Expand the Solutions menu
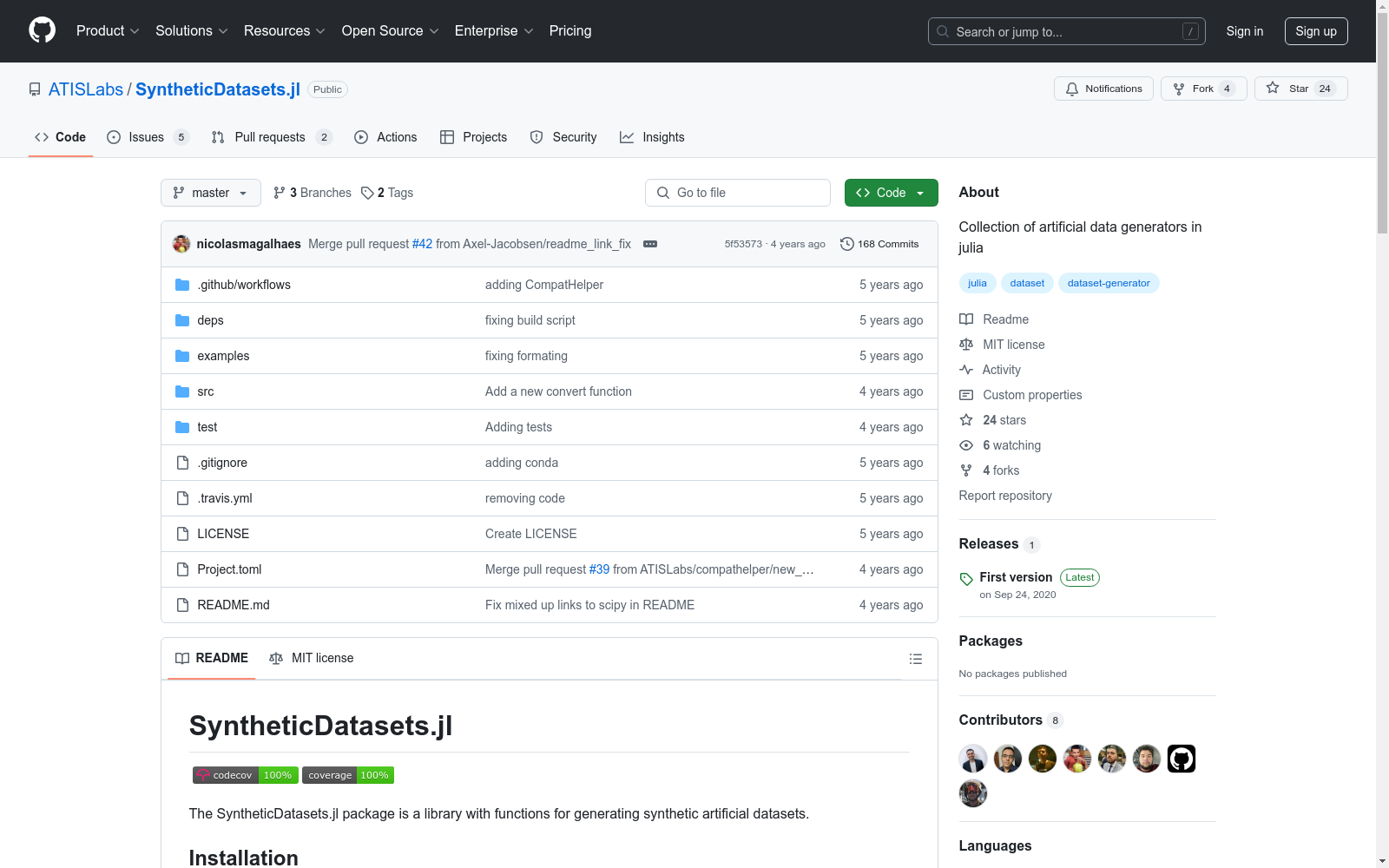The image size is (1389, 868). pyautogui.click(x=192, y=31)
